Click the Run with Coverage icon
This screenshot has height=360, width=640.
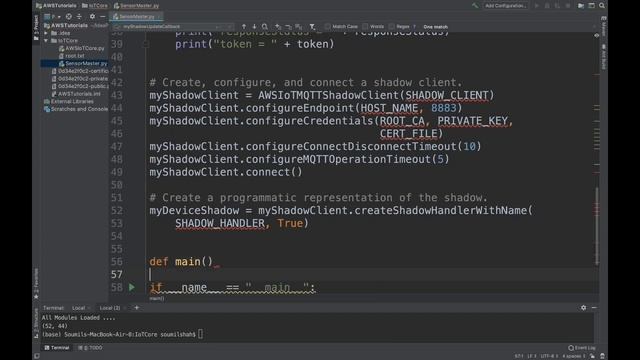click(558, 6)
